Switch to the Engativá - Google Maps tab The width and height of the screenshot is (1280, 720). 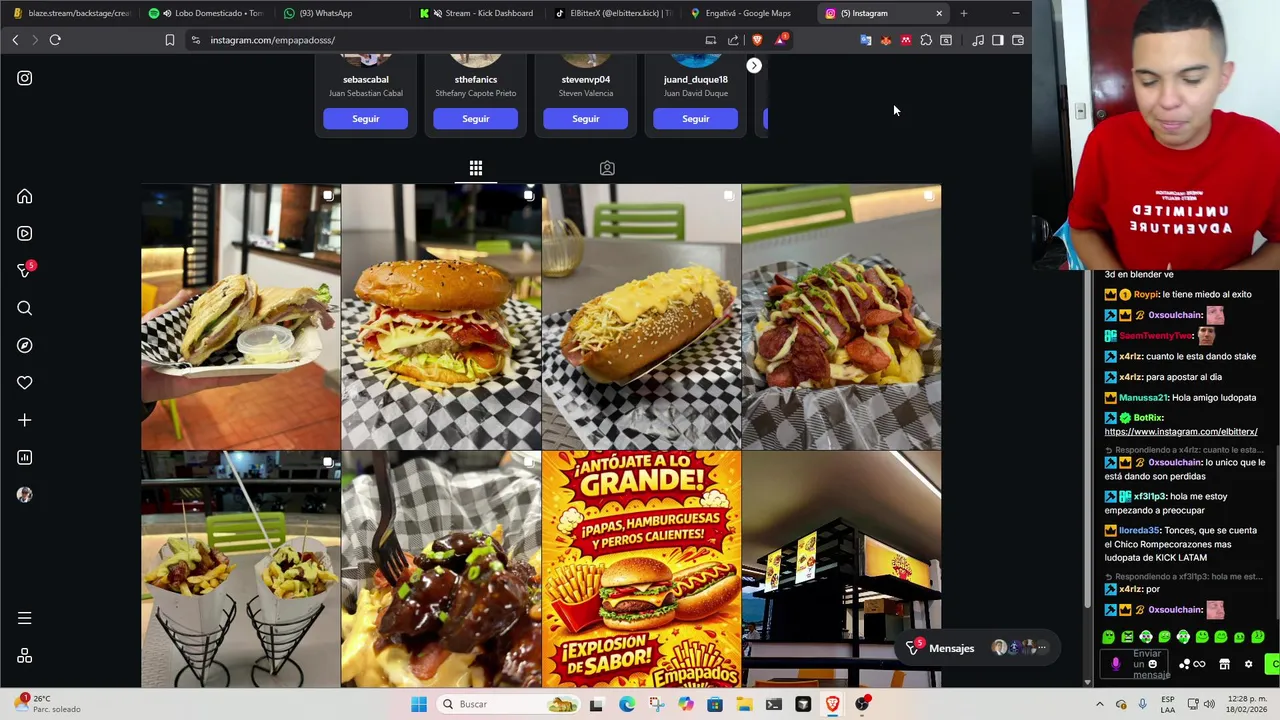[746, 13]
